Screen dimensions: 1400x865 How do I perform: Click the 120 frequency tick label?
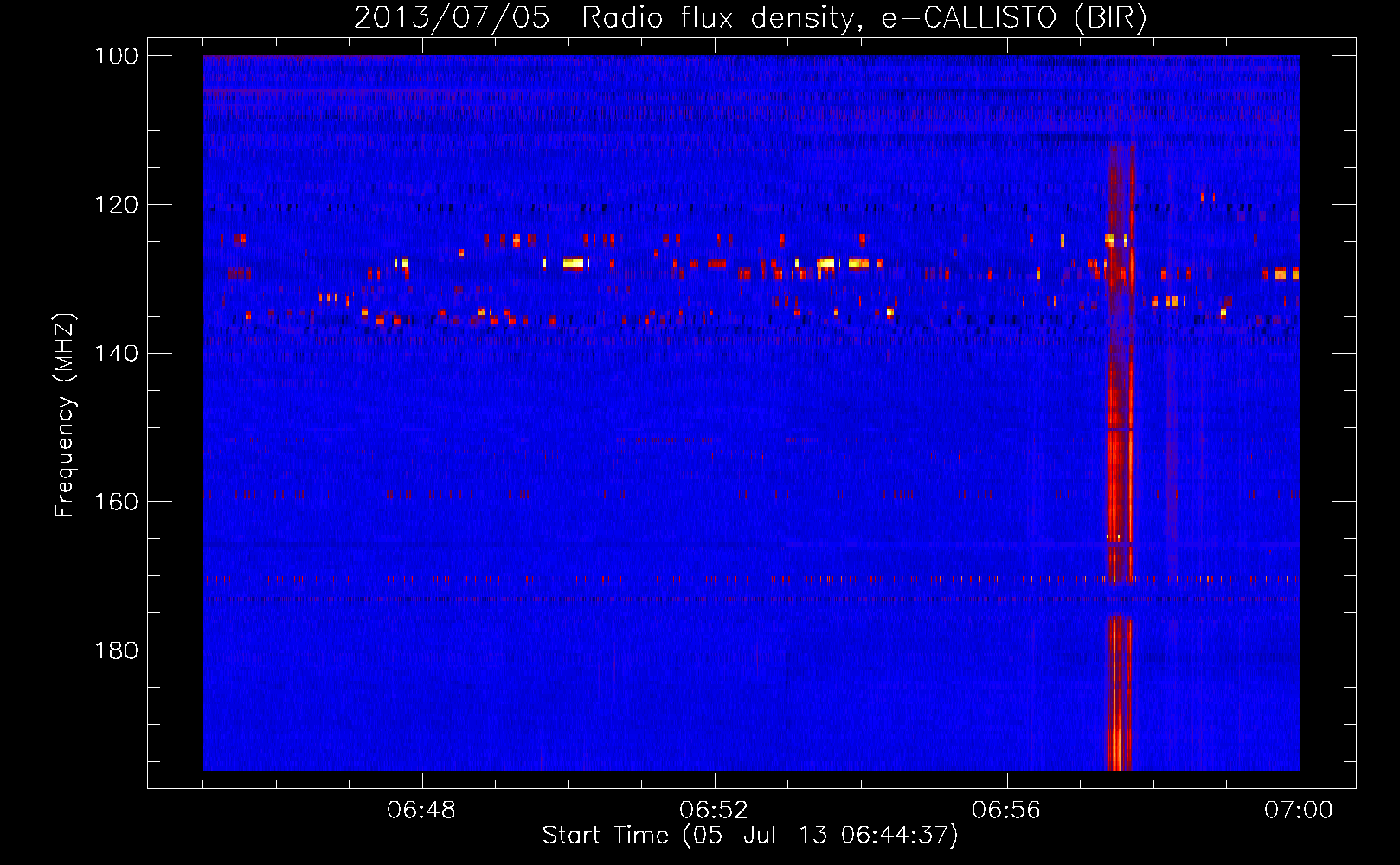click(116, 205)
